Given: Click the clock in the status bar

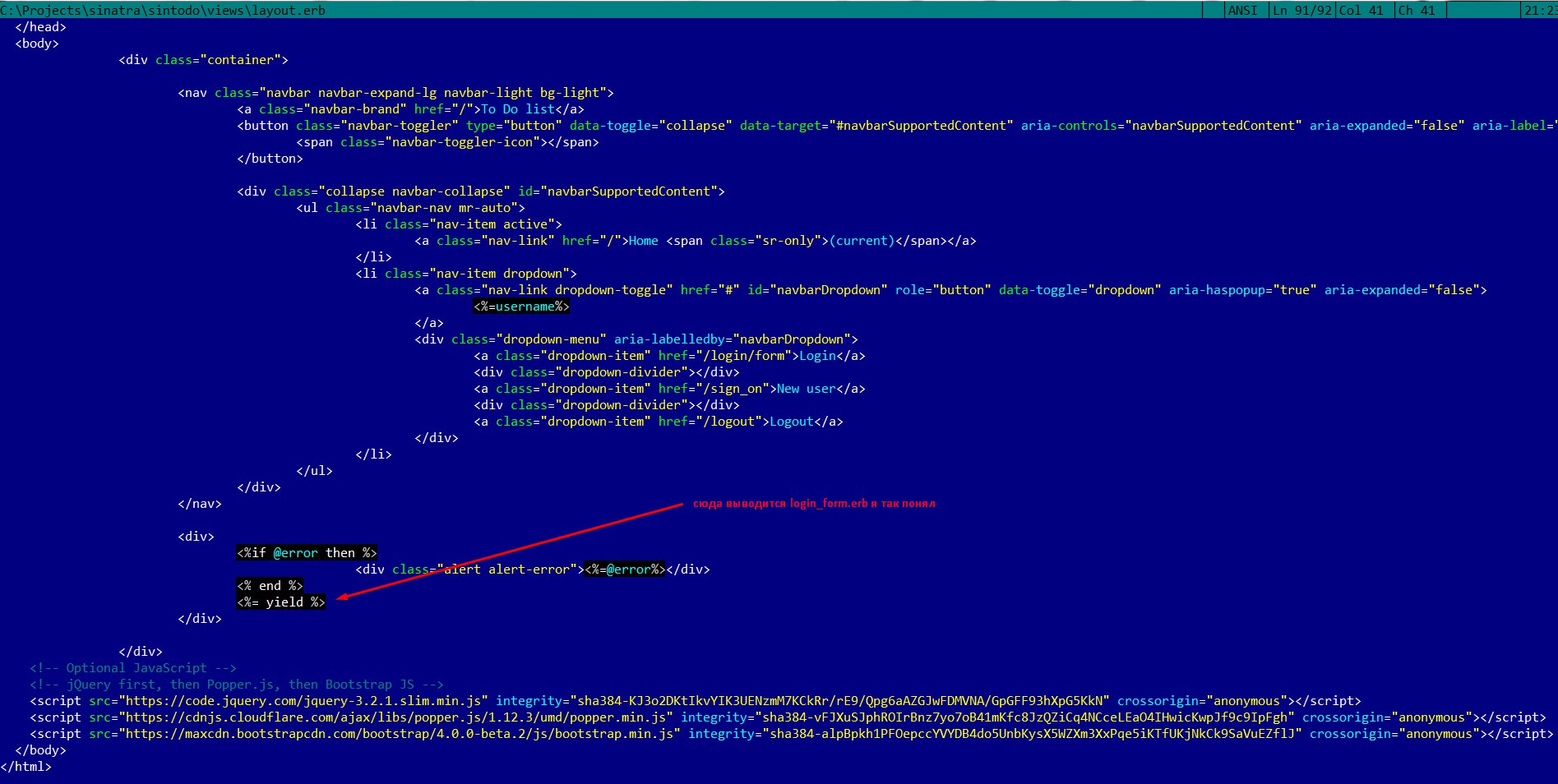Looking at the screenshot, I should pos(1539,10).
